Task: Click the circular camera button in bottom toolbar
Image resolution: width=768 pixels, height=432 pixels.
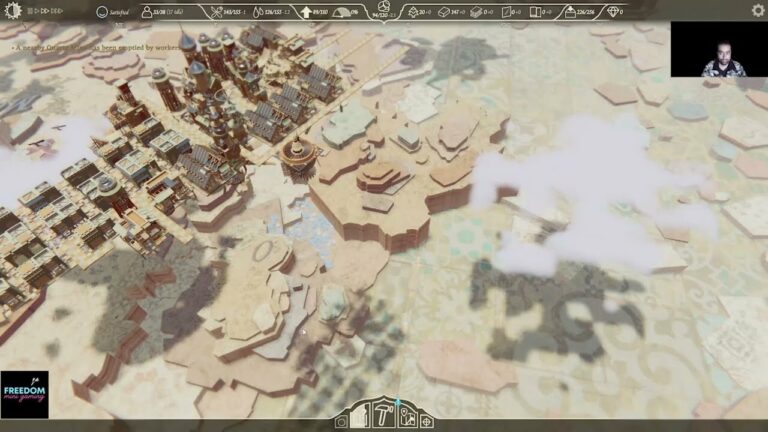Action: click(x=341, y=421)
